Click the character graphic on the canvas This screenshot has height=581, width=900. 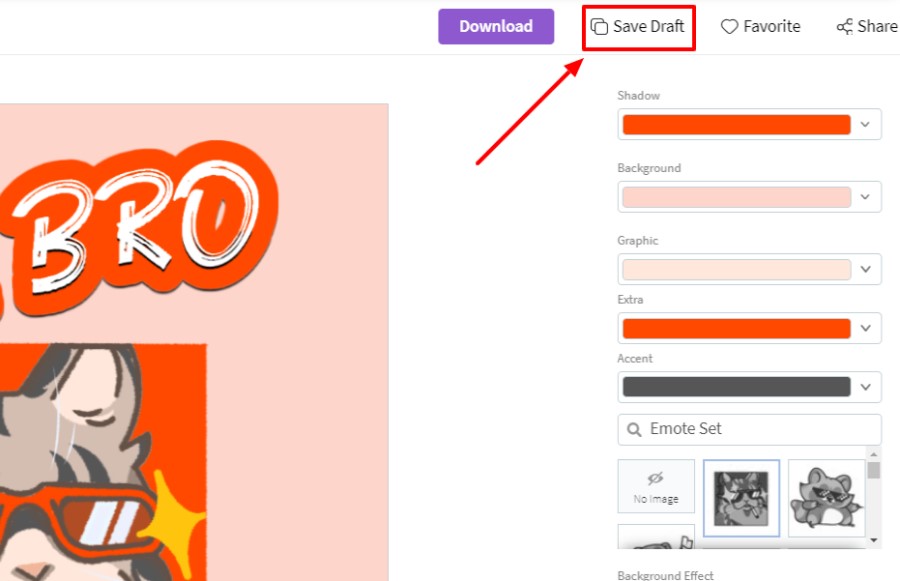(x=103, y=462)
